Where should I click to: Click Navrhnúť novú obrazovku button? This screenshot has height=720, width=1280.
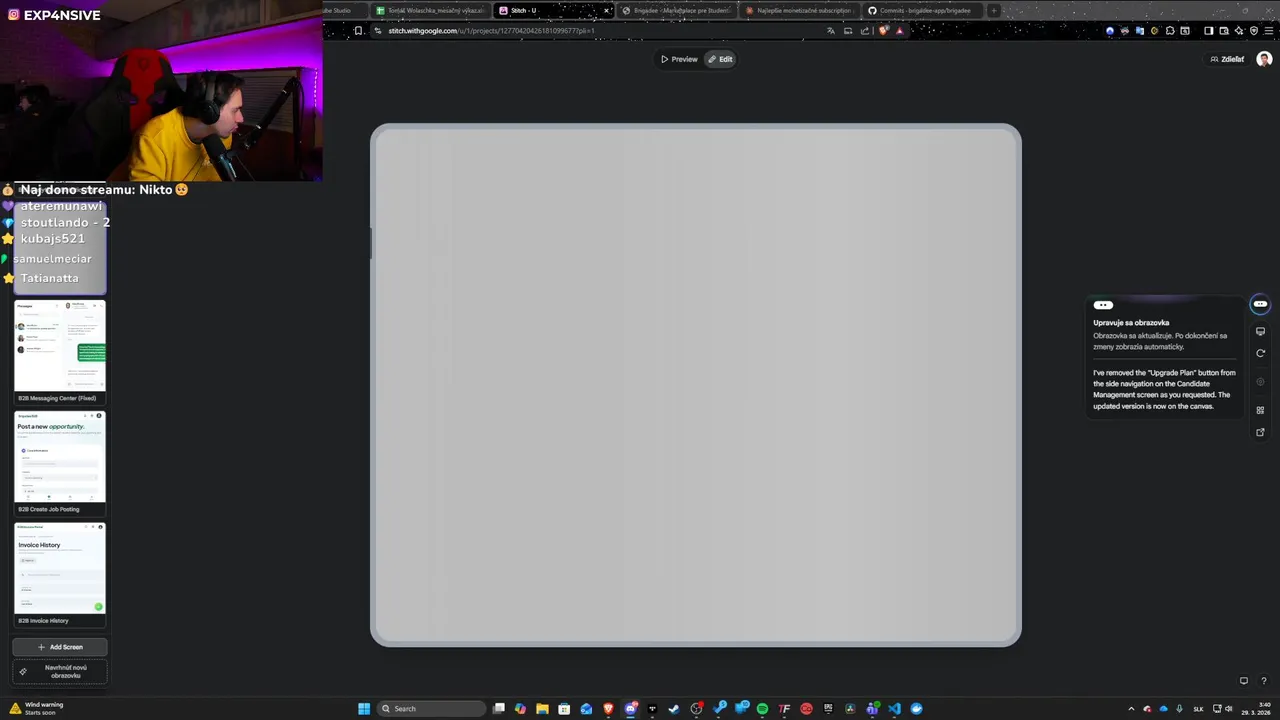(60, 671)
